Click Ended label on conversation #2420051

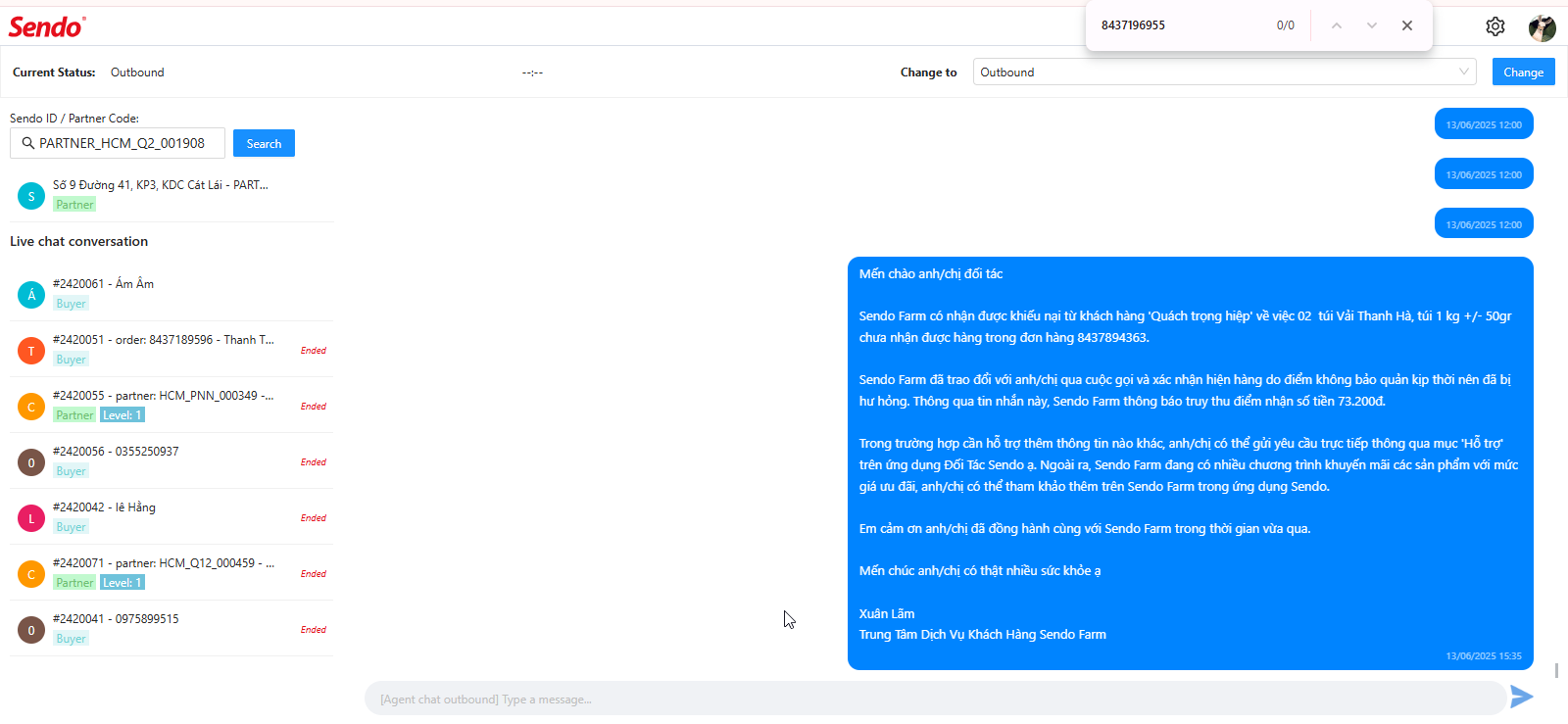pyautogui.click(x=314, y=350)
